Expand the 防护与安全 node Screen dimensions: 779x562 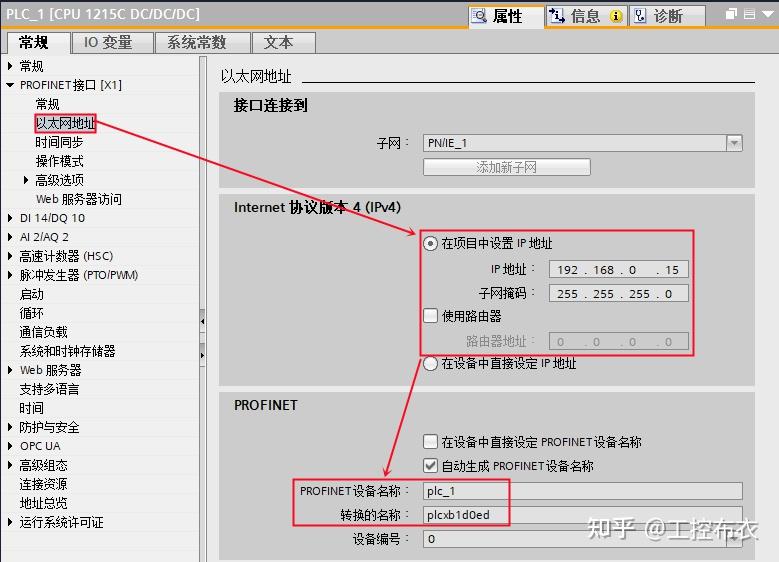[10, 427]
